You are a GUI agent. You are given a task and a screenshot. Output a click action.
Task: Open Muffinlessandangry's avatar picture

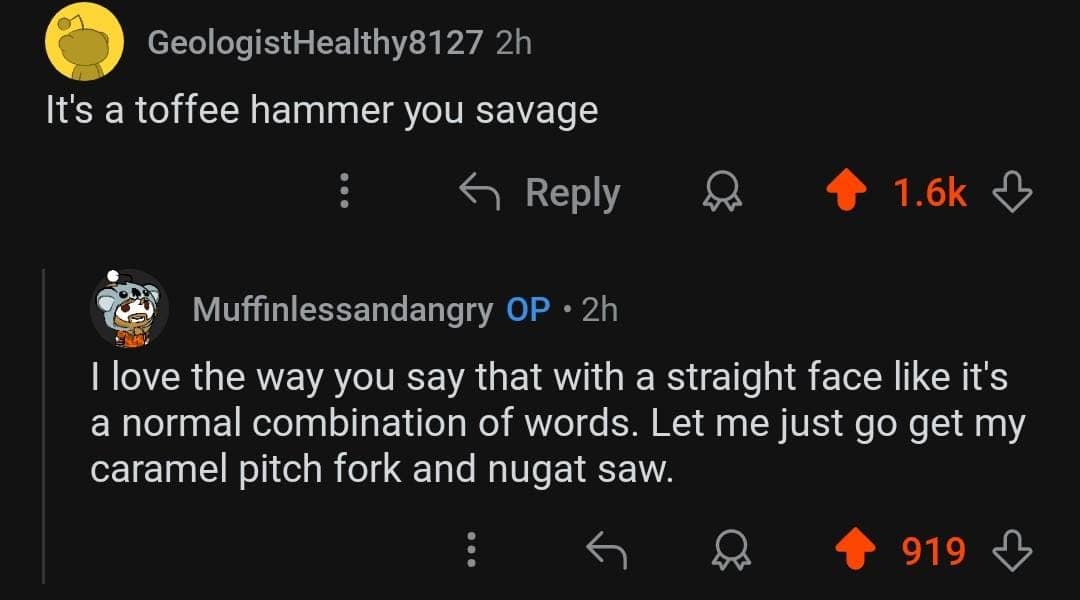129,308
